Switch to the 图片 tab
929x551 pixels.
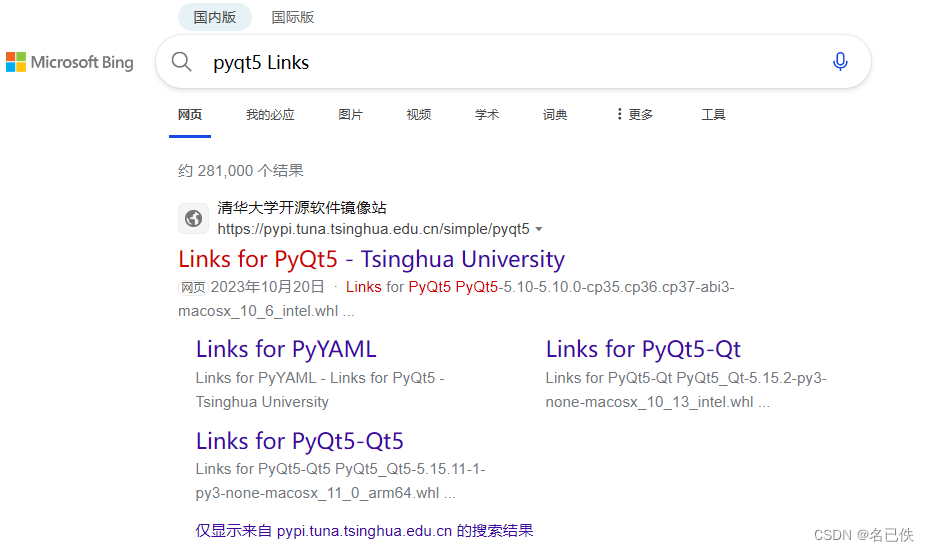pos(350,115)
